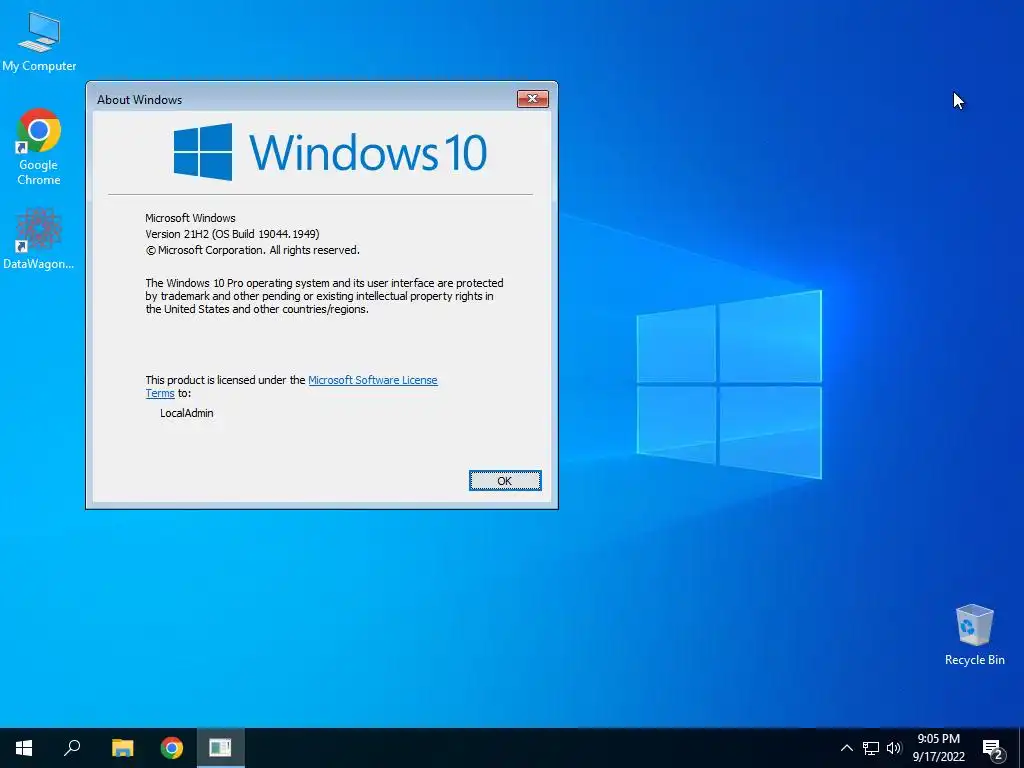Select the DataWagon desktop shortcut
Viewport: 1024px width, 768px height.
pyautogui.click(x=39, y=238)
